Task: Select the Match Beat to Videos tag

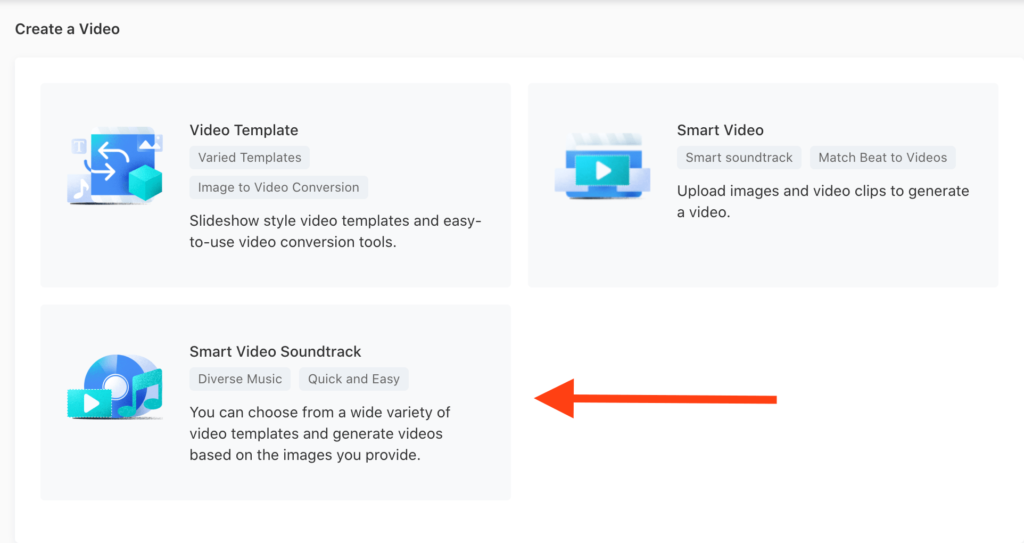Action: (882, 157)
